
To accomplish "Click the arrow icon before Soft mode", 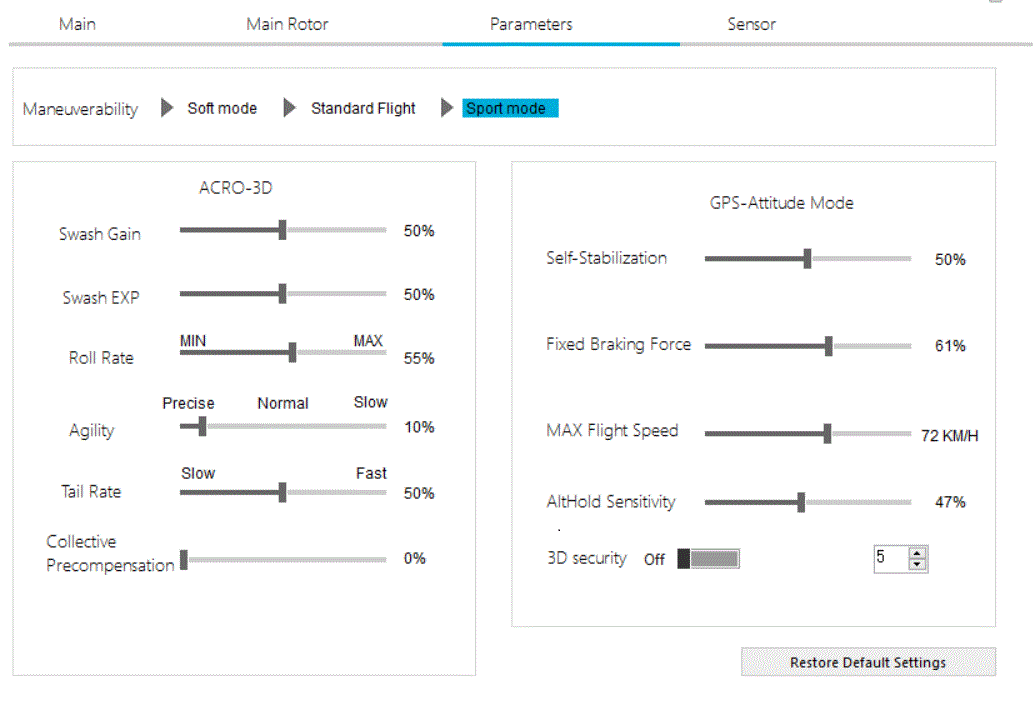I will tap(168, 108).
